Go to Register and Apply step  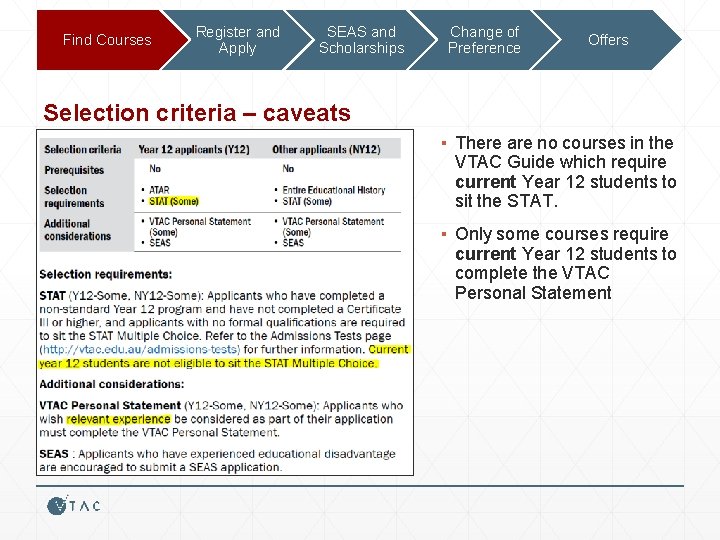coord(237,40)
